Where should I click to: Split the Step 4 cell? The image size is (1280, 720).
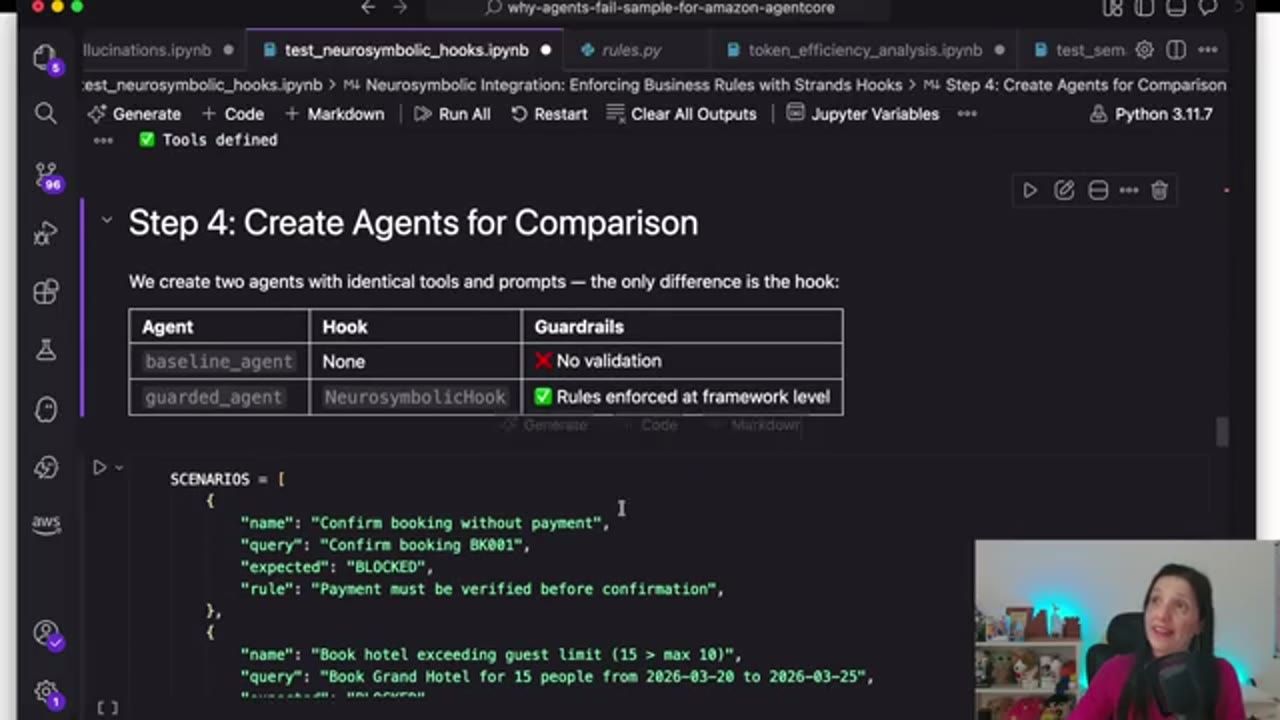tap(1098, 190)
